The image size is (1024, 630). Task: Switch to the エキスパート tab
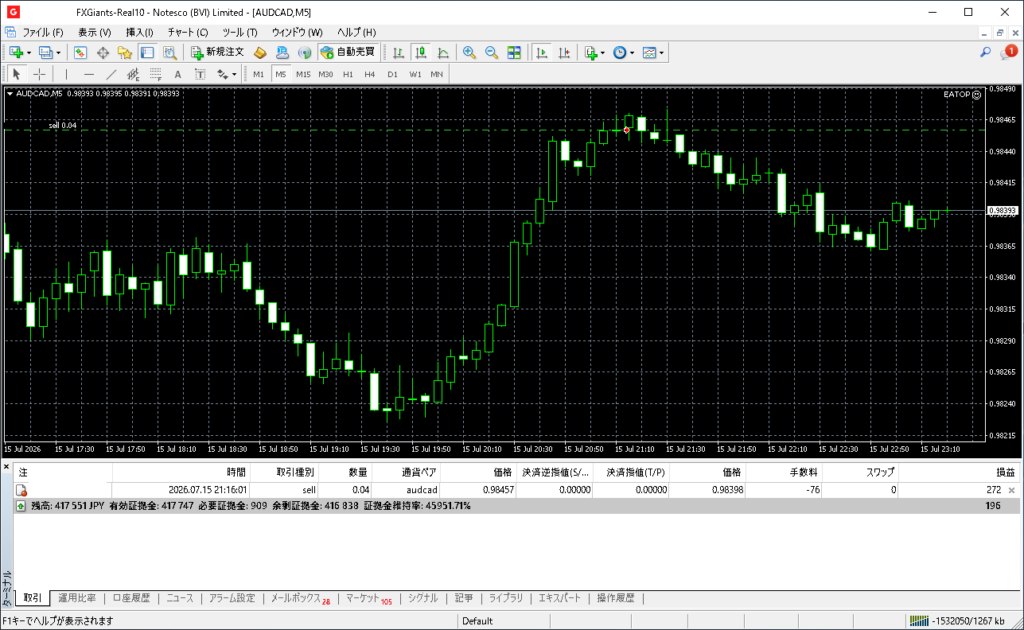560,598
